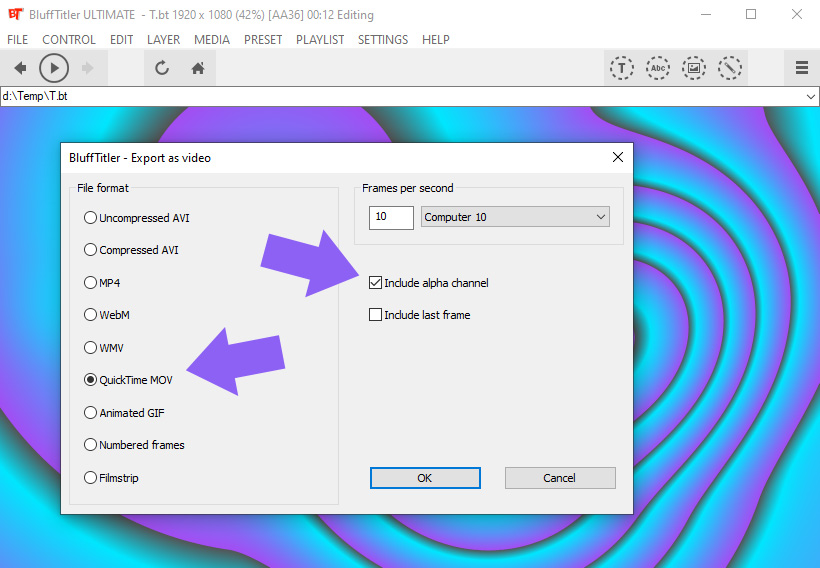Open the PRESET menu
Image resolution: width=820 pixels, height=568 pixels.
click(x=263, y=40)
